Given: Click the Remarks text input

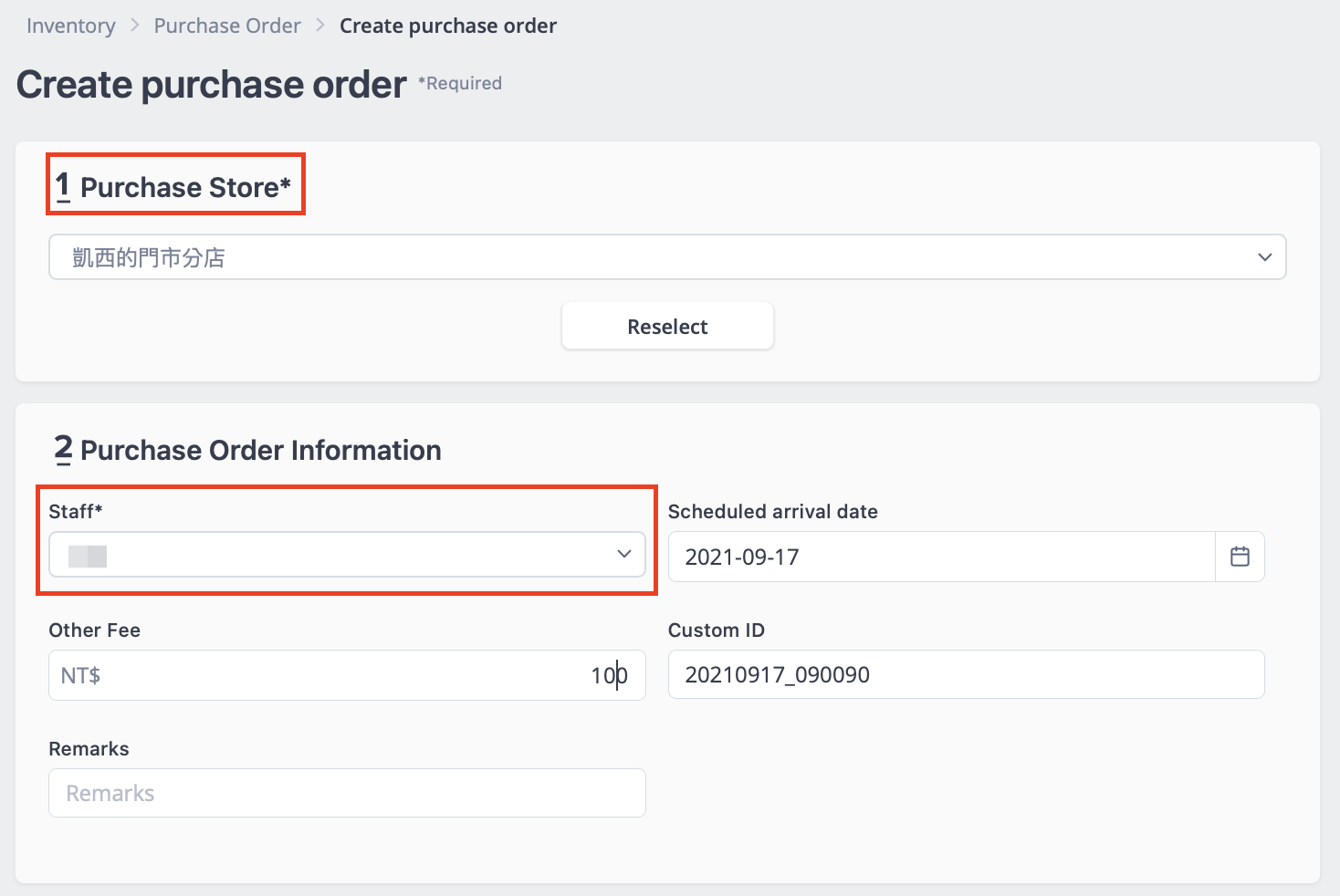Looking at the screenshot, I should click(347, 793).
